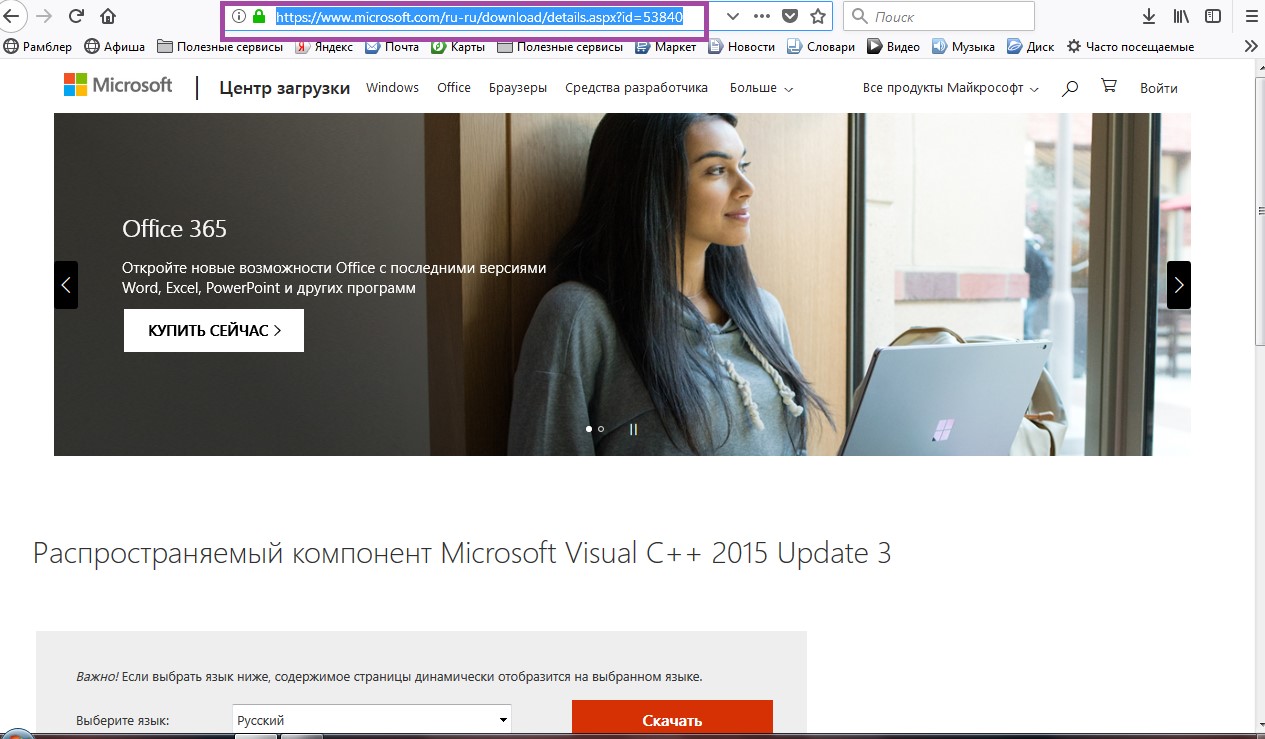Open the Яндекс bookmark
This screenshot has width=1265, height=739.
[324, 46]
